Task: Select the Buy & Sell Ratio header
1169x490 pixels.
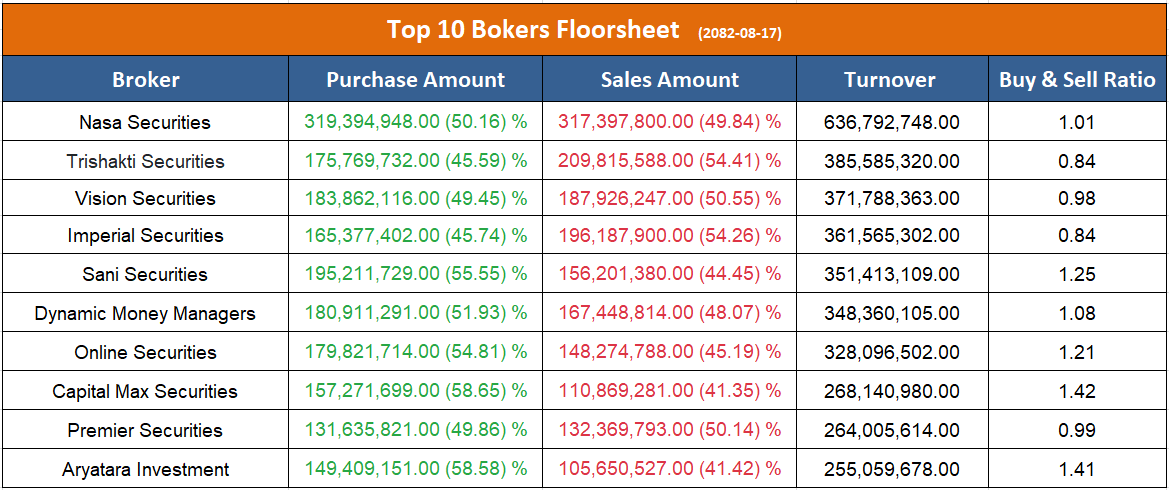Action: coord(1077,80)
